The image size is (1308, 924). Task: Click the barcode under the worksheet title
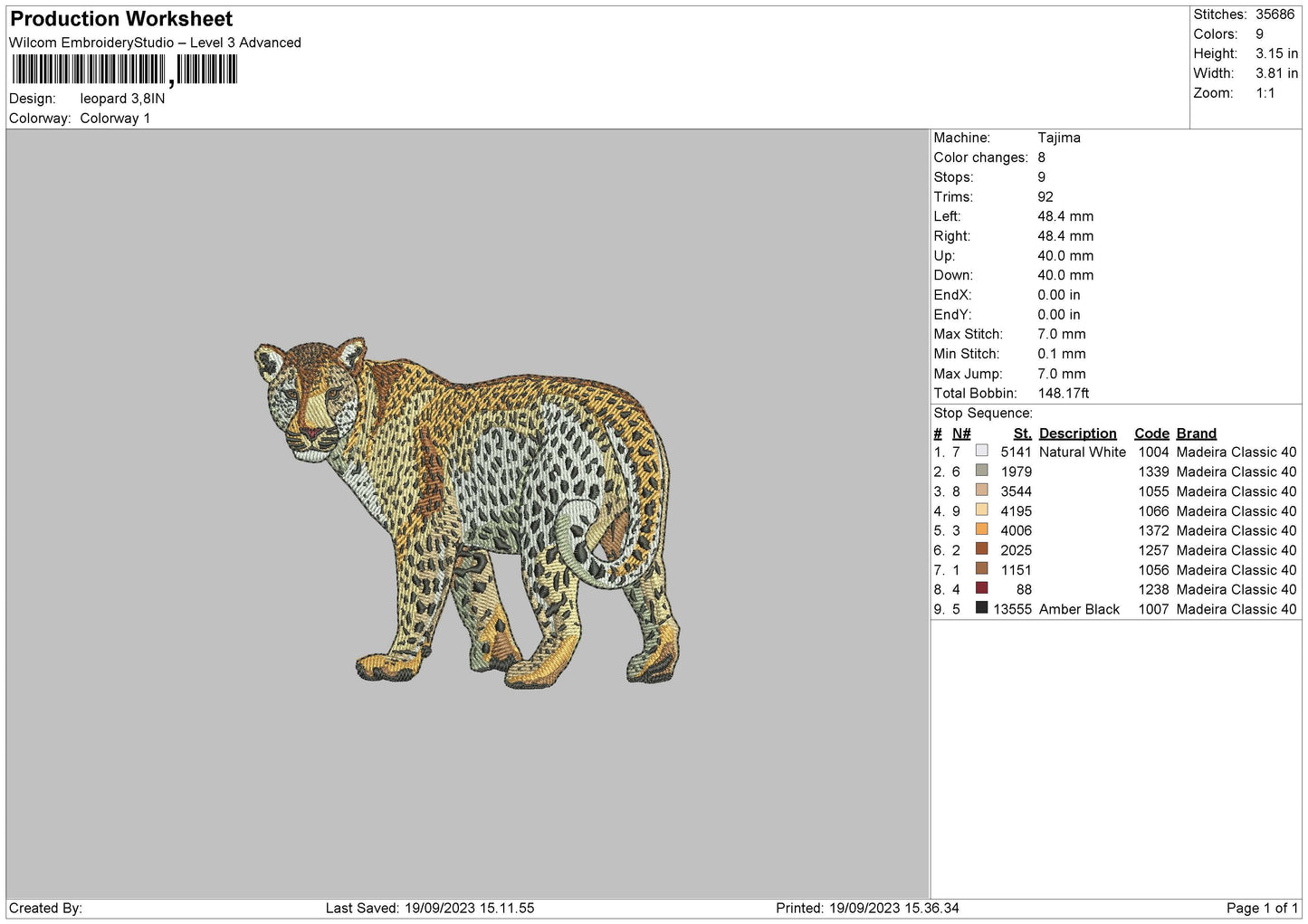click(x=125, y=70)
